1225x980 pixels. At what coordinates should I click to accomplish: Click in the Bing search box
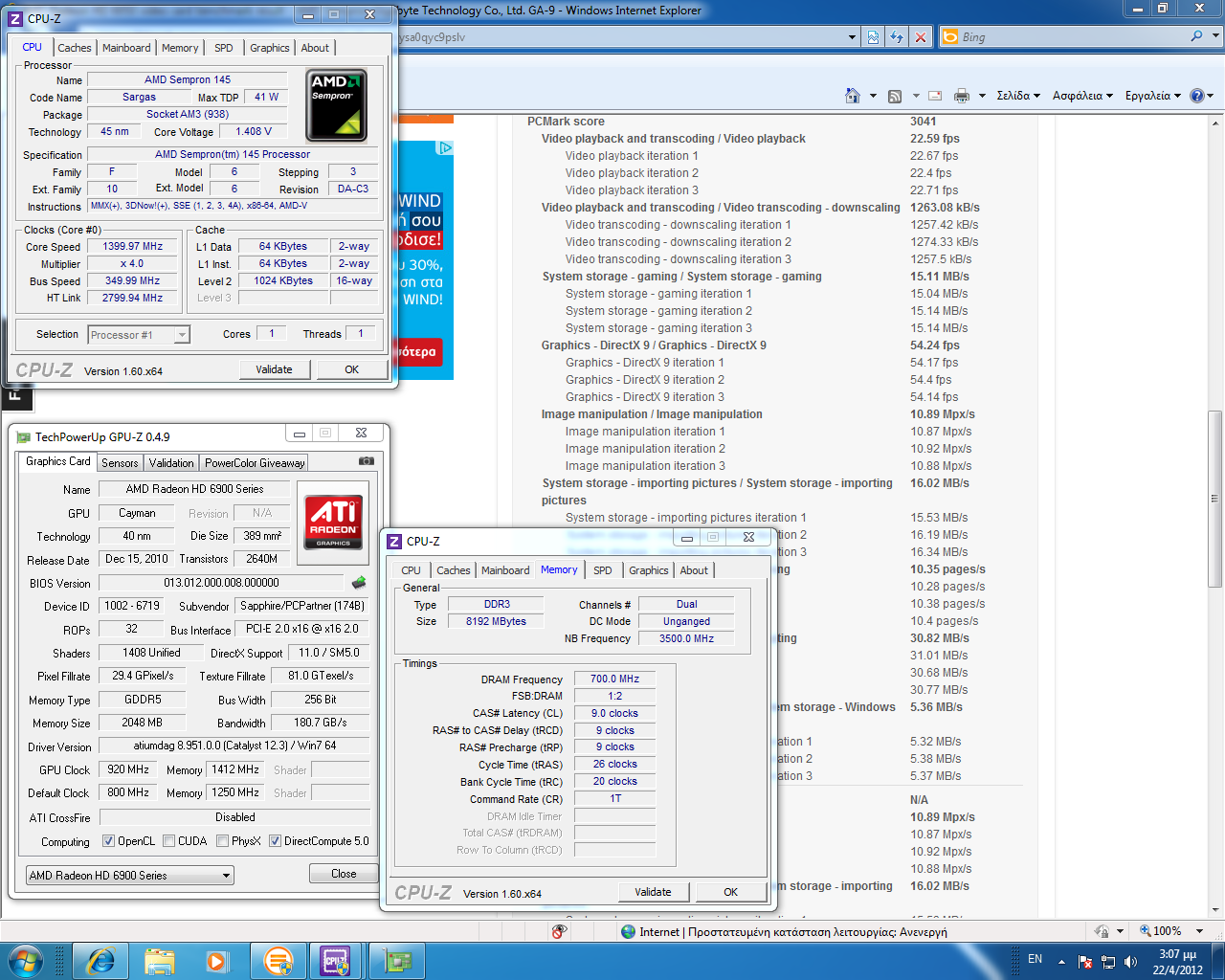[x=1072, y=36]
